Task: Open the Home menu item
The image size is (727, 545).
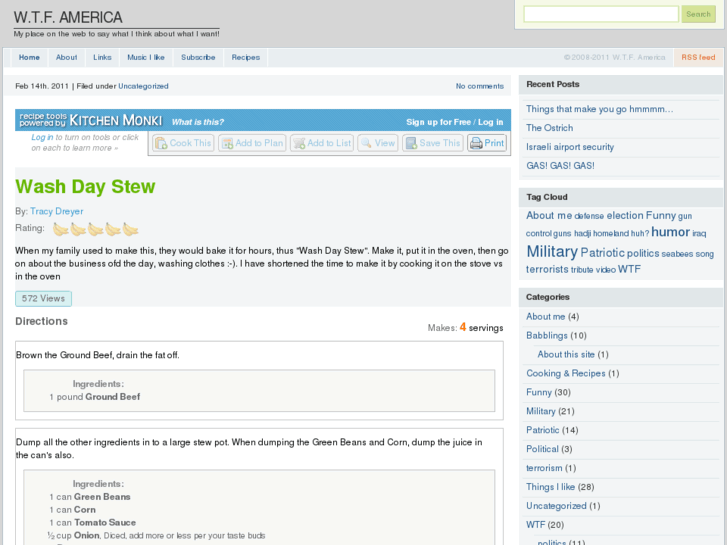Action: pos(29,58)
